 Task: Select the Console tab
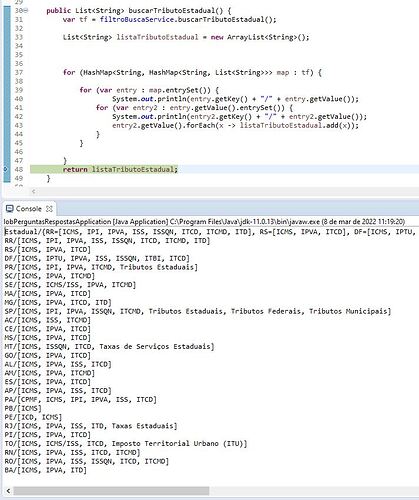[x=29, y=209]
